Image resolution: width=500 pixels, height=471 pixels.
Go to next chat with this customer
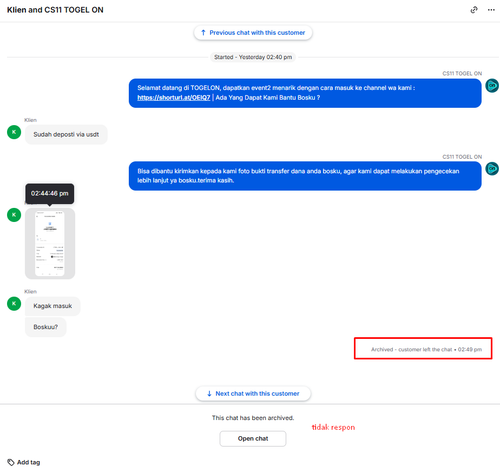point(253,394)
